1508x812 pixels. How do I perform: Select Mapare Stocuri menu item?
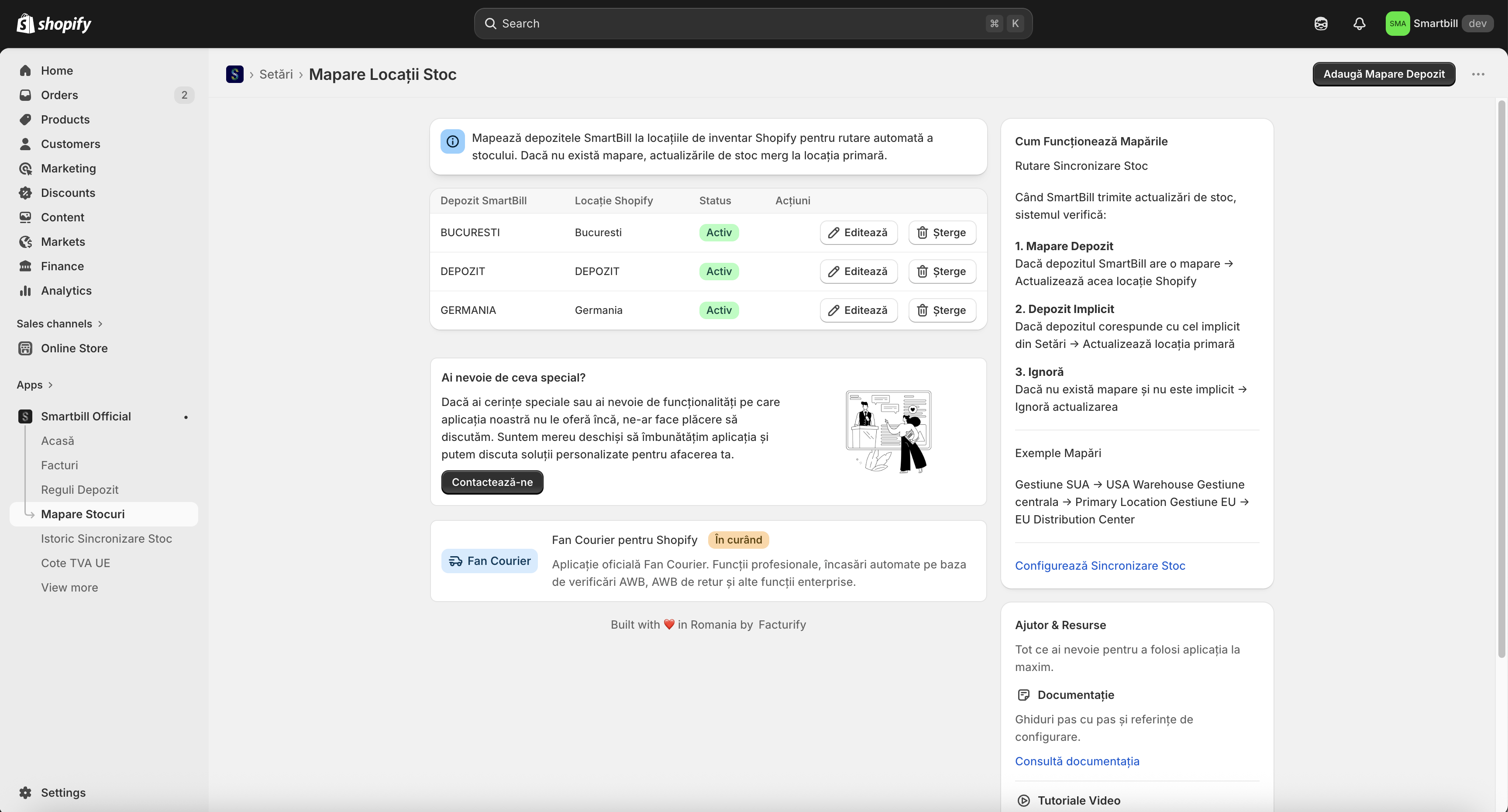point(103,514)
